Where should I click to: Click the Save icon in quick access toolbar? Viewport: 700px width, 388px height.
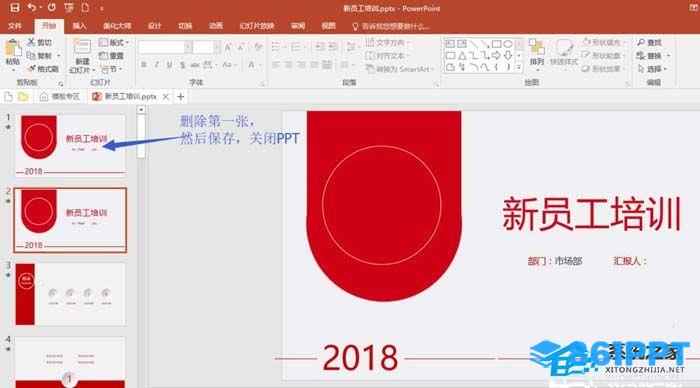pos(15,8)
